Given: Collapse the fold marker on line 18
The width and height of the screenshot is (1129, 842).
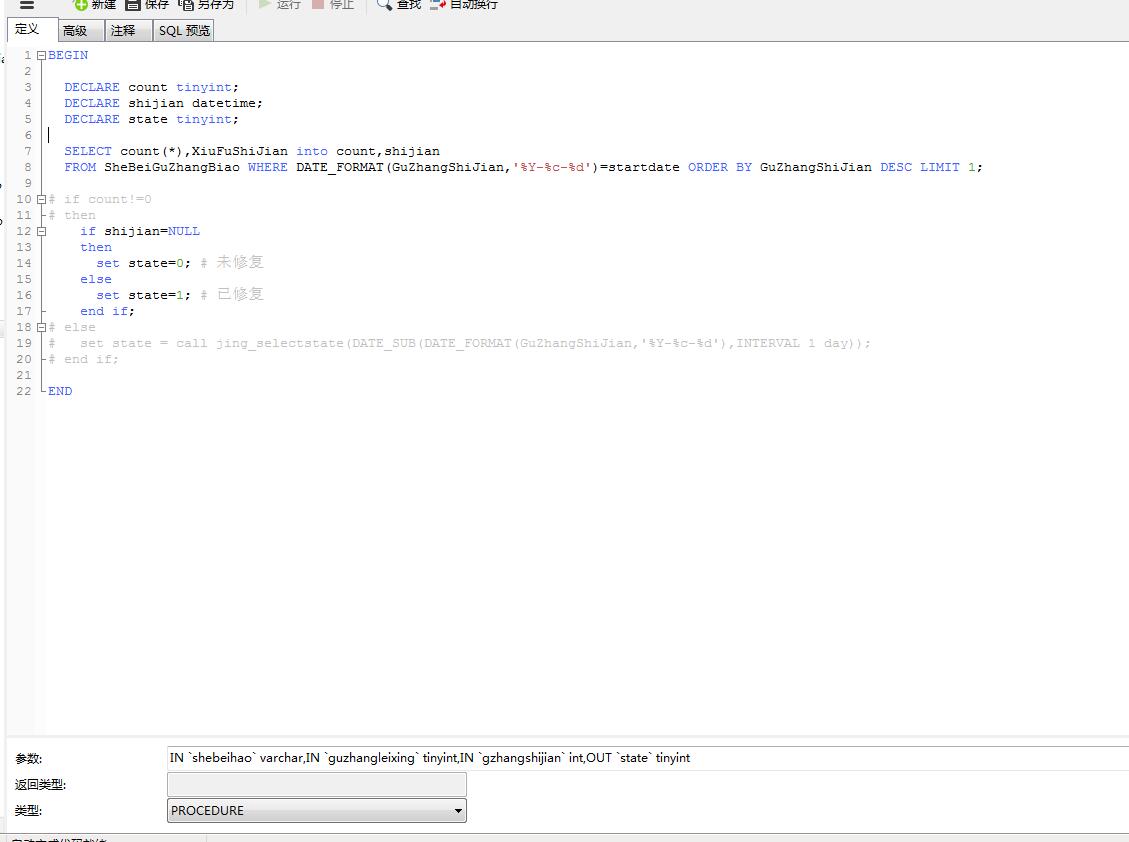Looking at the screenshot, I should pyautogui.click(x=41, y=327).
